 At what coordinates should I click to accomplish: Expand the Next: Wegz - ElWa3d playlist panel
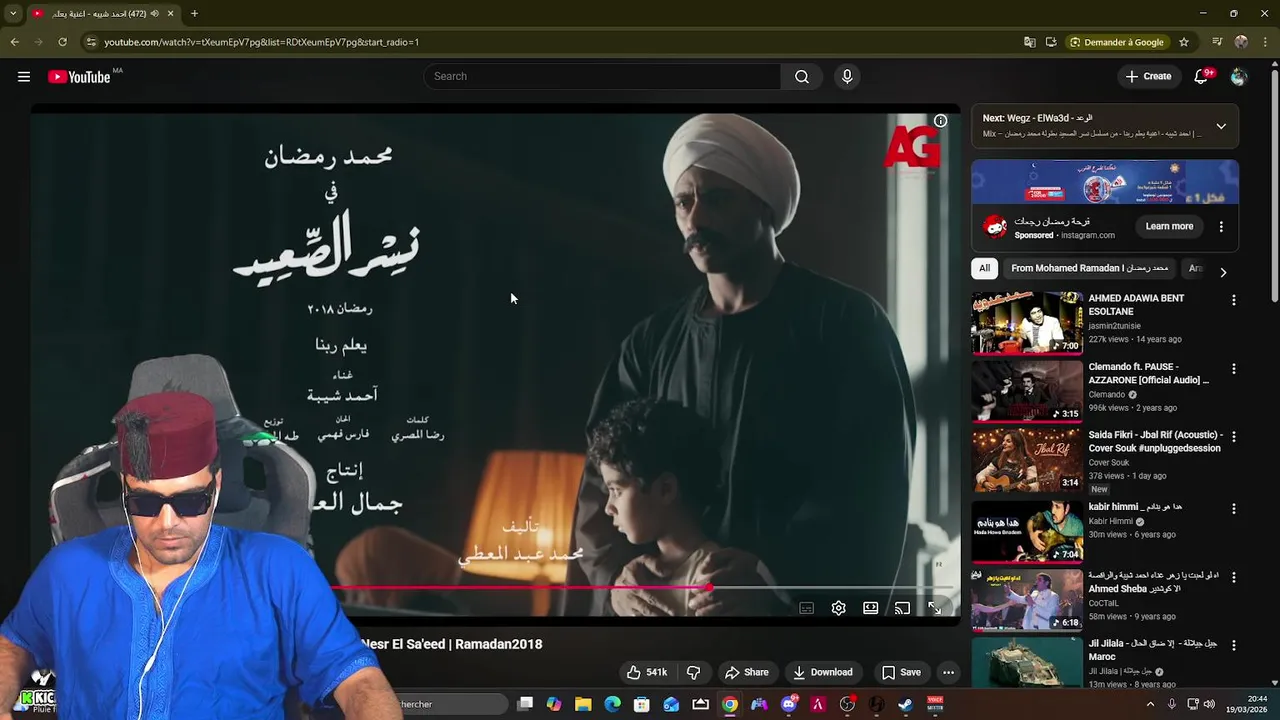[1221, 127]
